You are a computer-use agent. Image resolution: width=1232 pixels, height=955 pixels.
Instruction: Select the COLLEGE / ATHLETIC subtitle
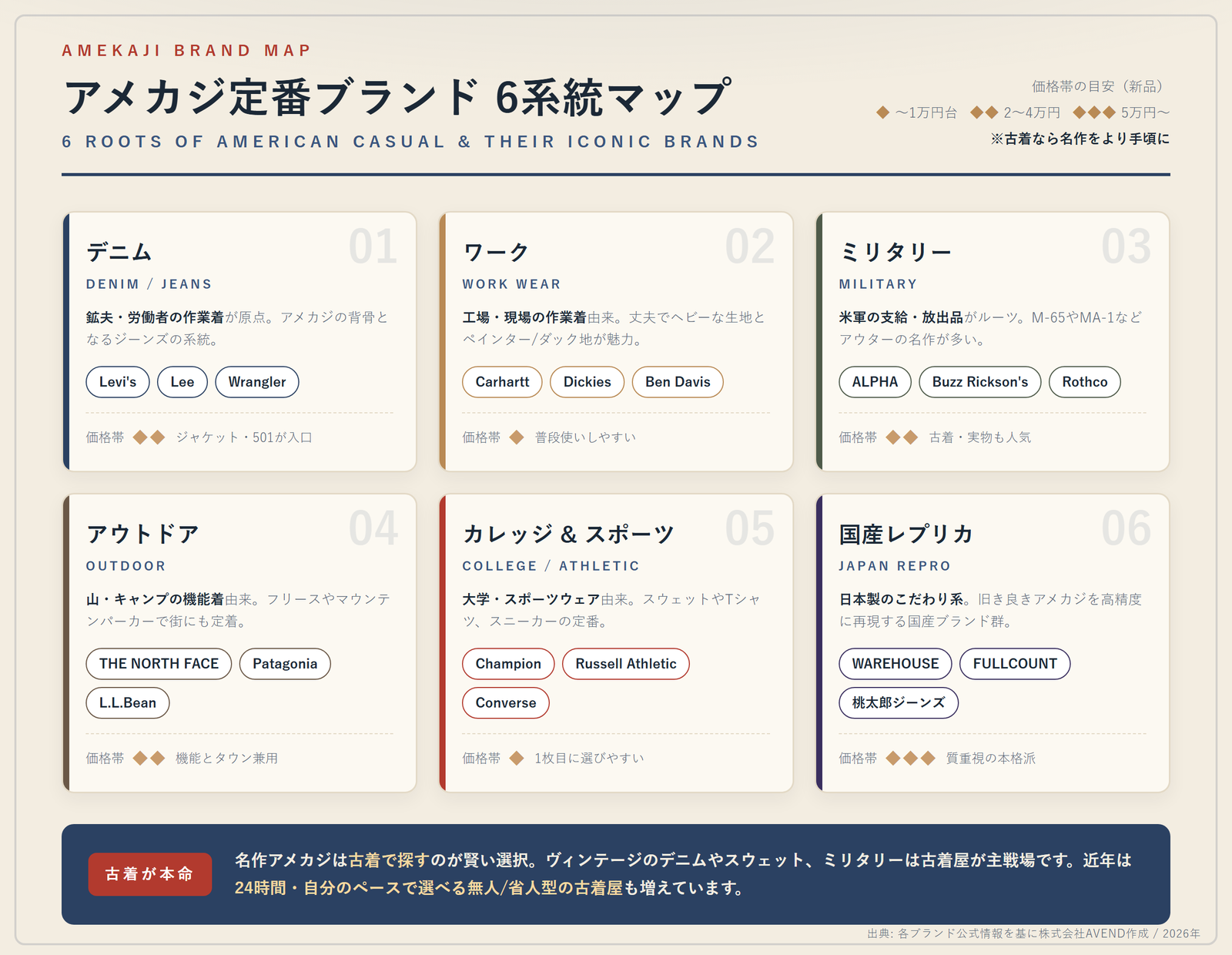point(551,566)
